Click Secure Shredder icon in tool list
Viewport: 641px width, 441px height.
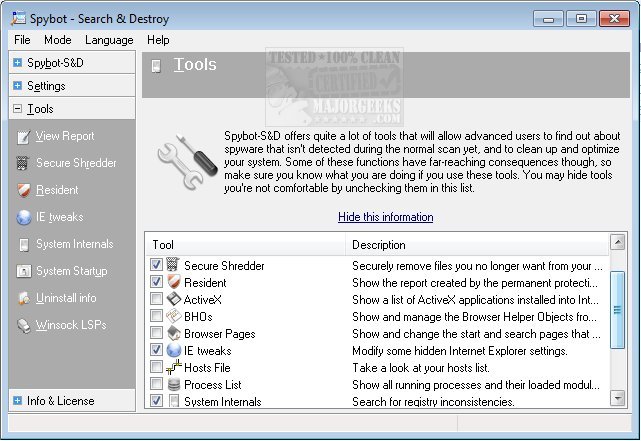click(x=173, y=265)
